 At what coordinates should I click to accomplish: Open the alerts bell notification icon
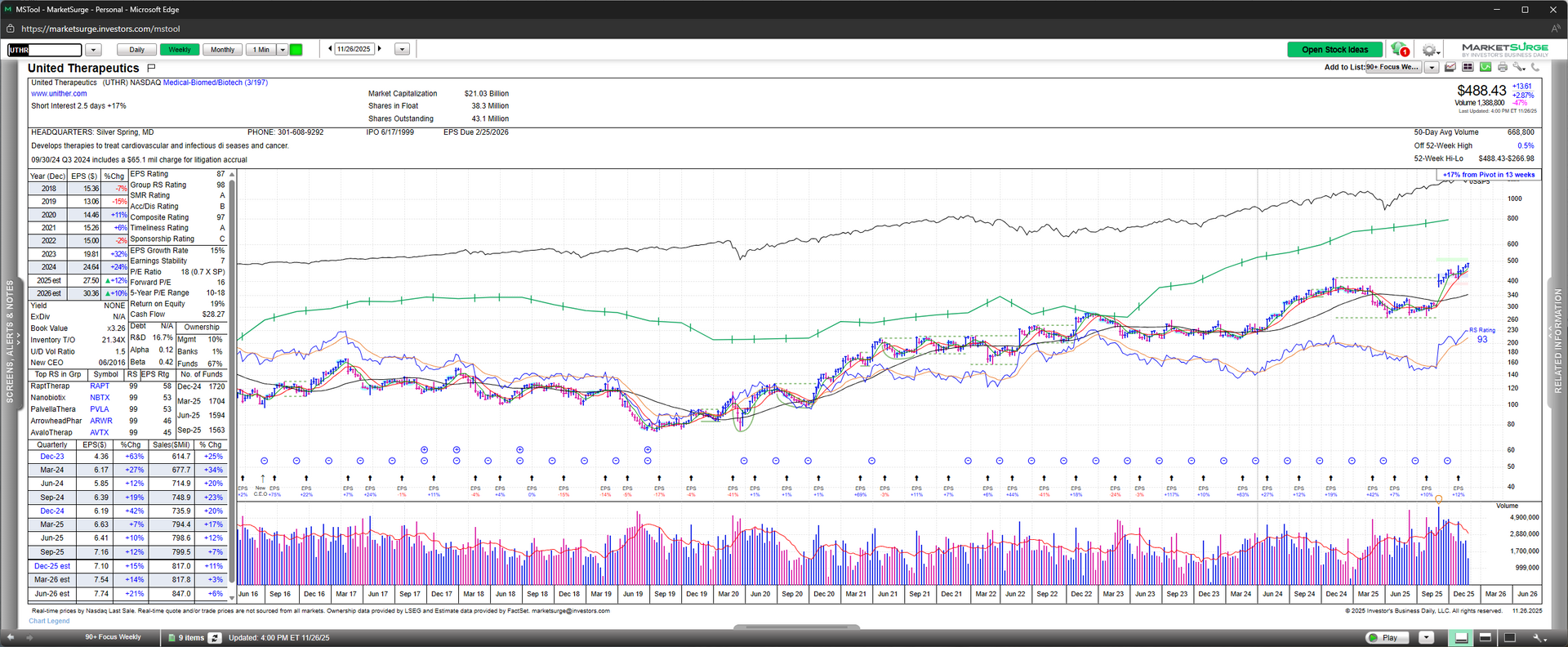click(1398, 49)
